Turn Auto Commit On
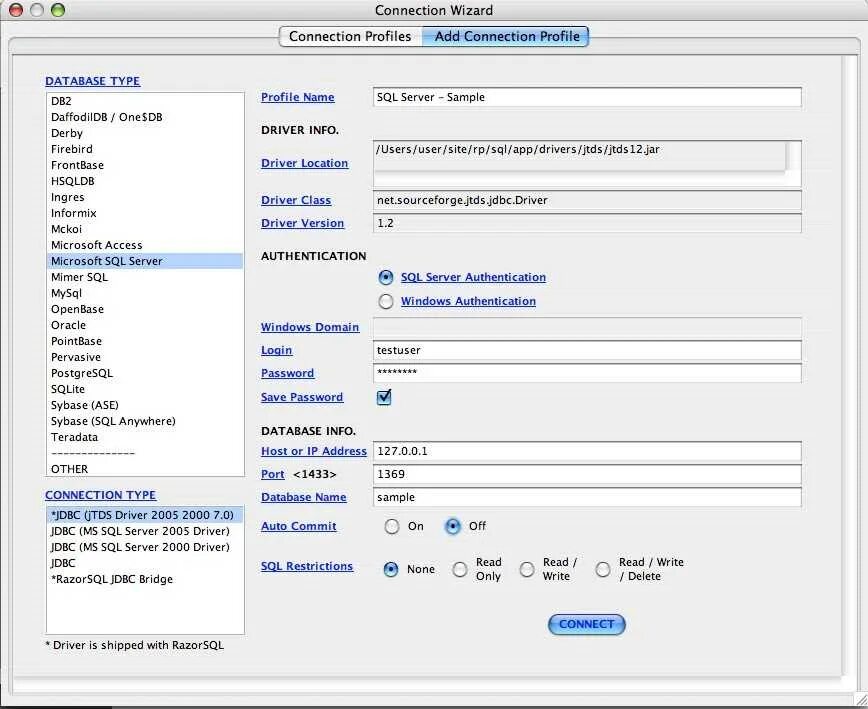The image size is (868, 709). (392, 526)
